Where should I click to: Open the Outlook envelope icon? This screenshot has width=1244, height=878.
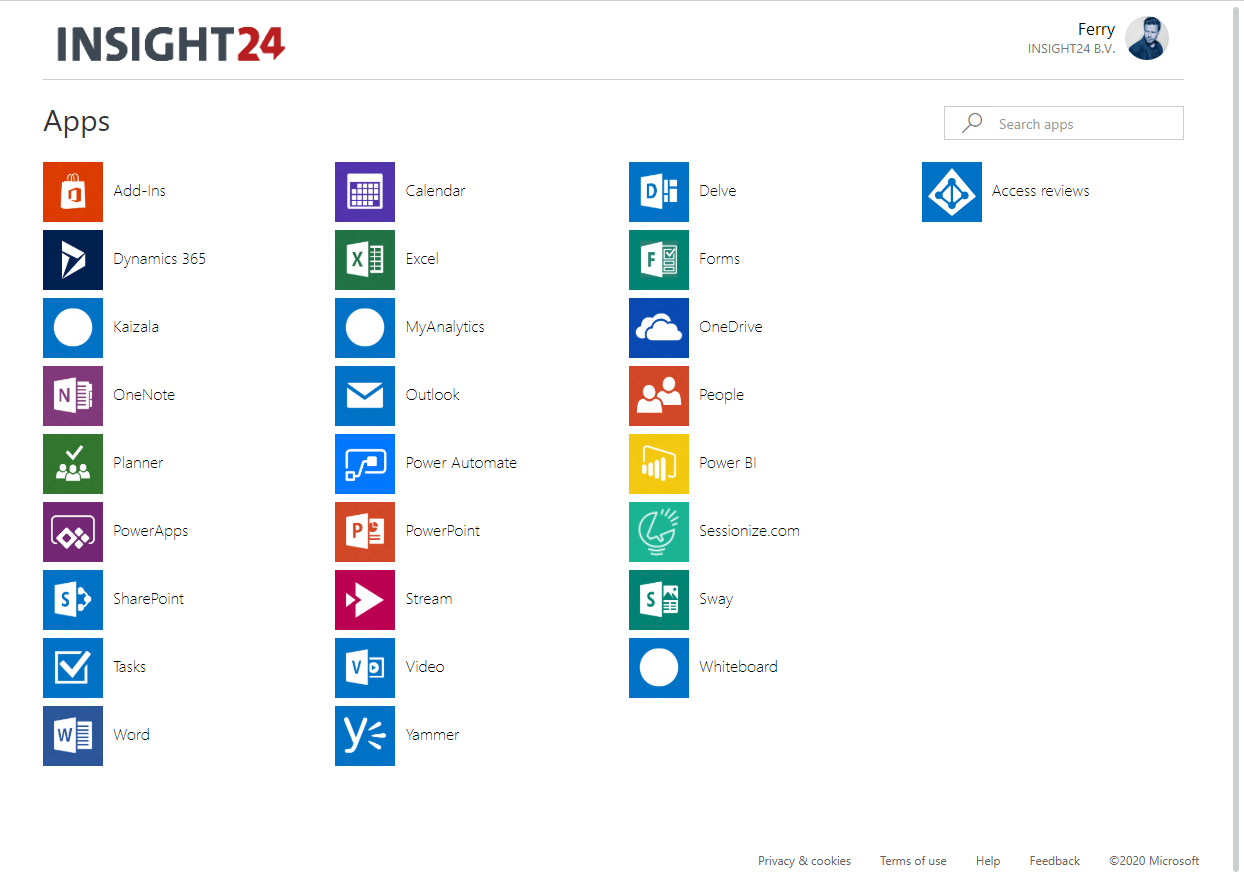tap(365, 396)
